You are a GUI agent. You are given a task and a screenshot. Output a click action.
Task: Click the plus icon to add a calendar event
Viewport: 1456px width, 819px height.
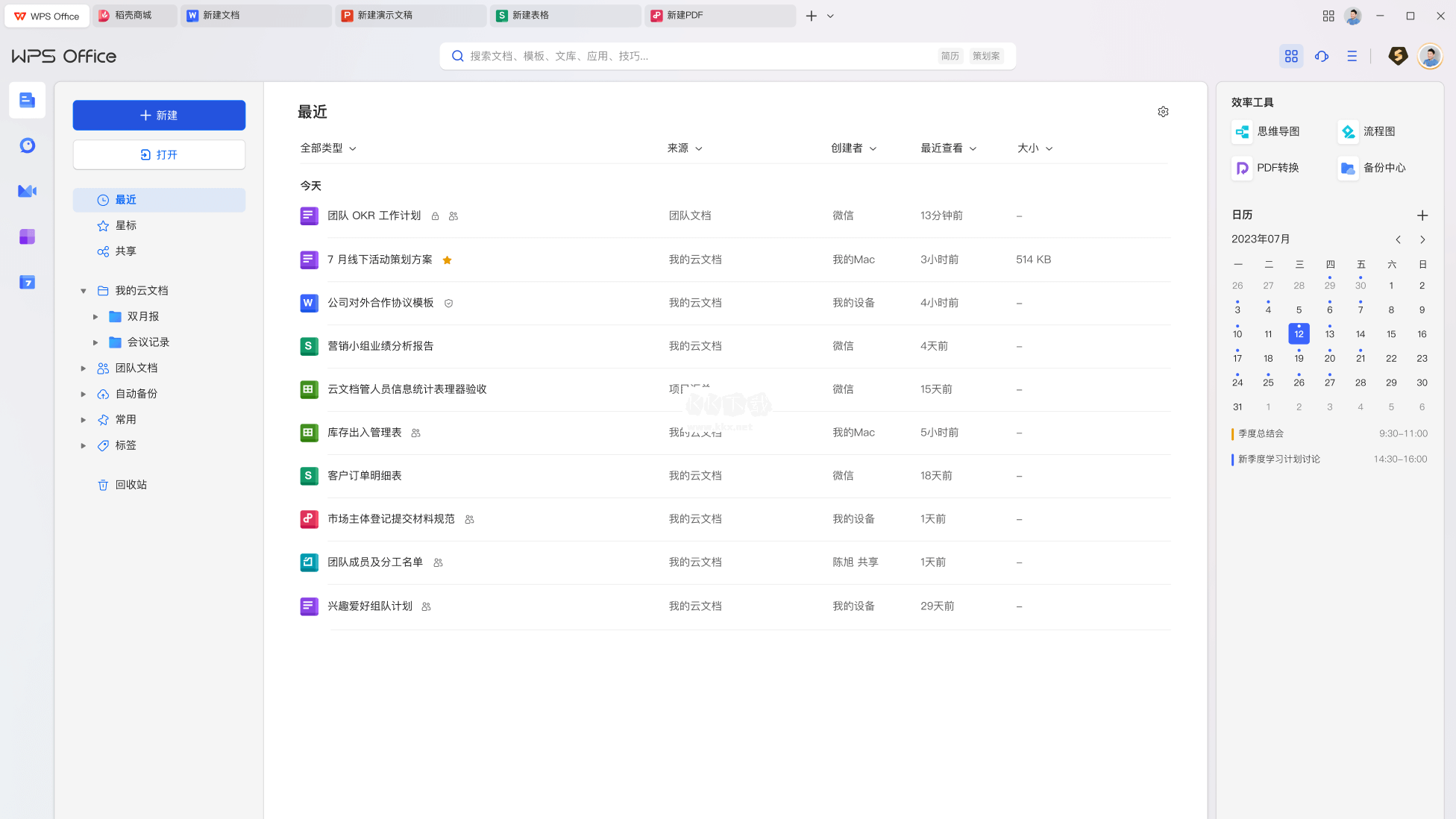click(1422, 215)
